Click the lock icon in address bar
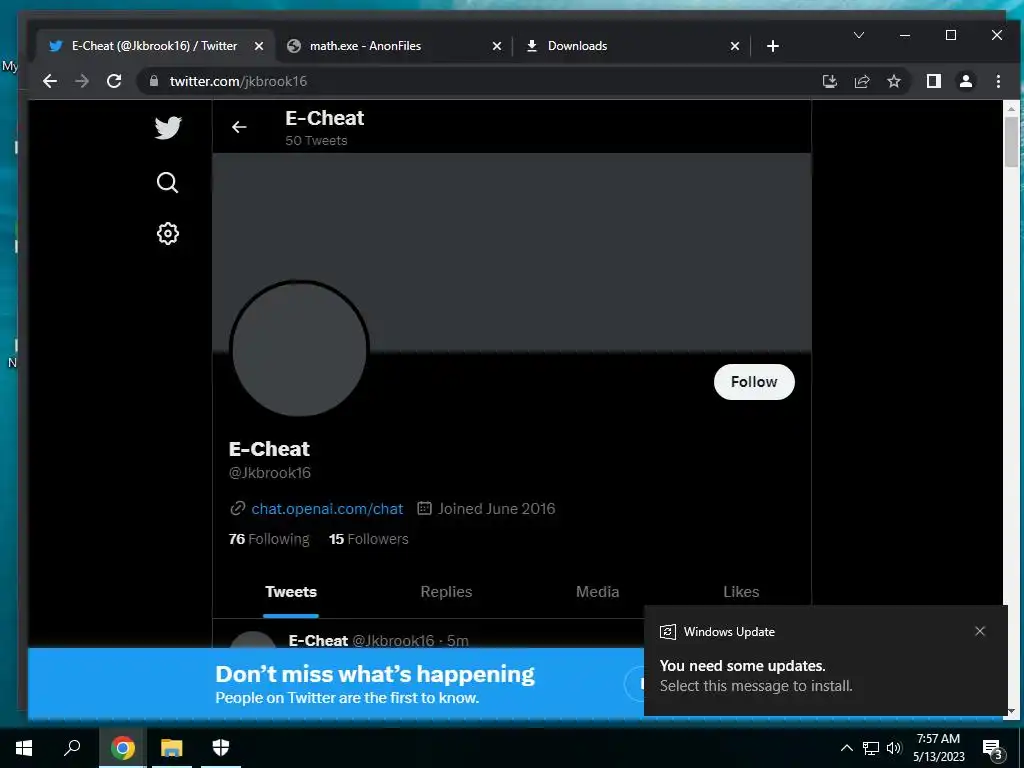1024x768 pixels. (154, 81)
